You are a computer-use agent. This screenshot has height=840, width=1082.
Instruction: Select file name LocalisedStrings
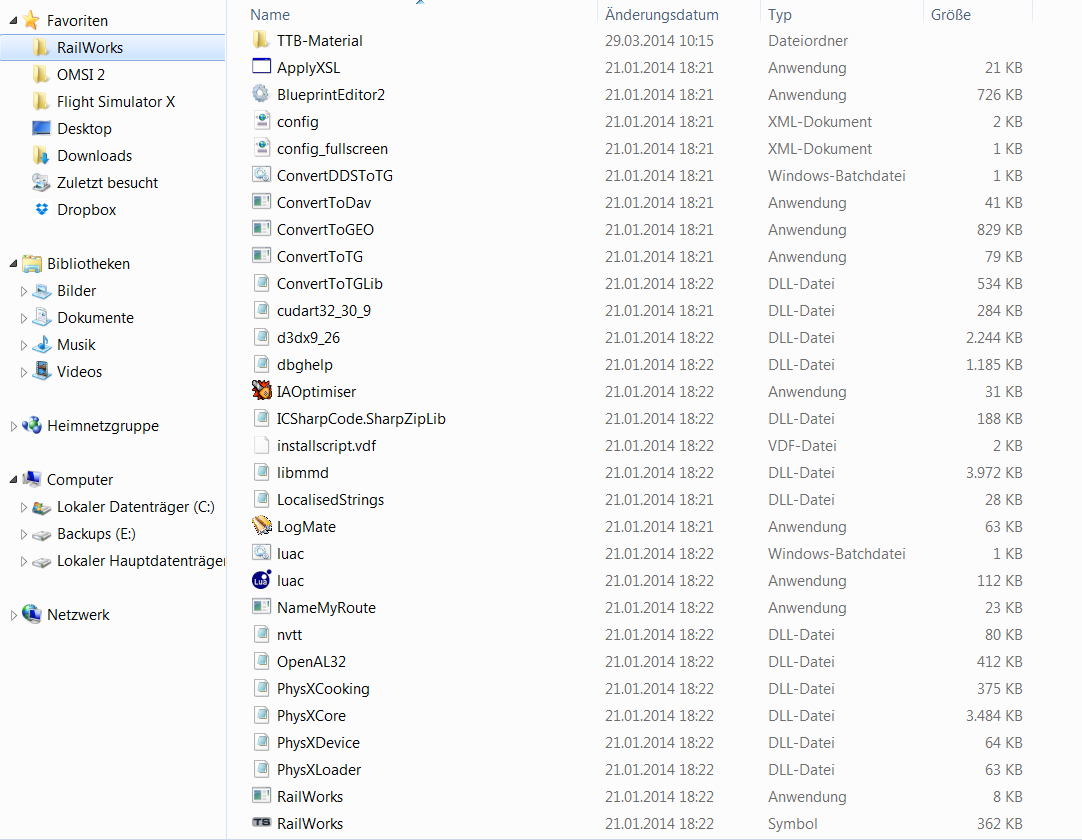coord(331,499)
